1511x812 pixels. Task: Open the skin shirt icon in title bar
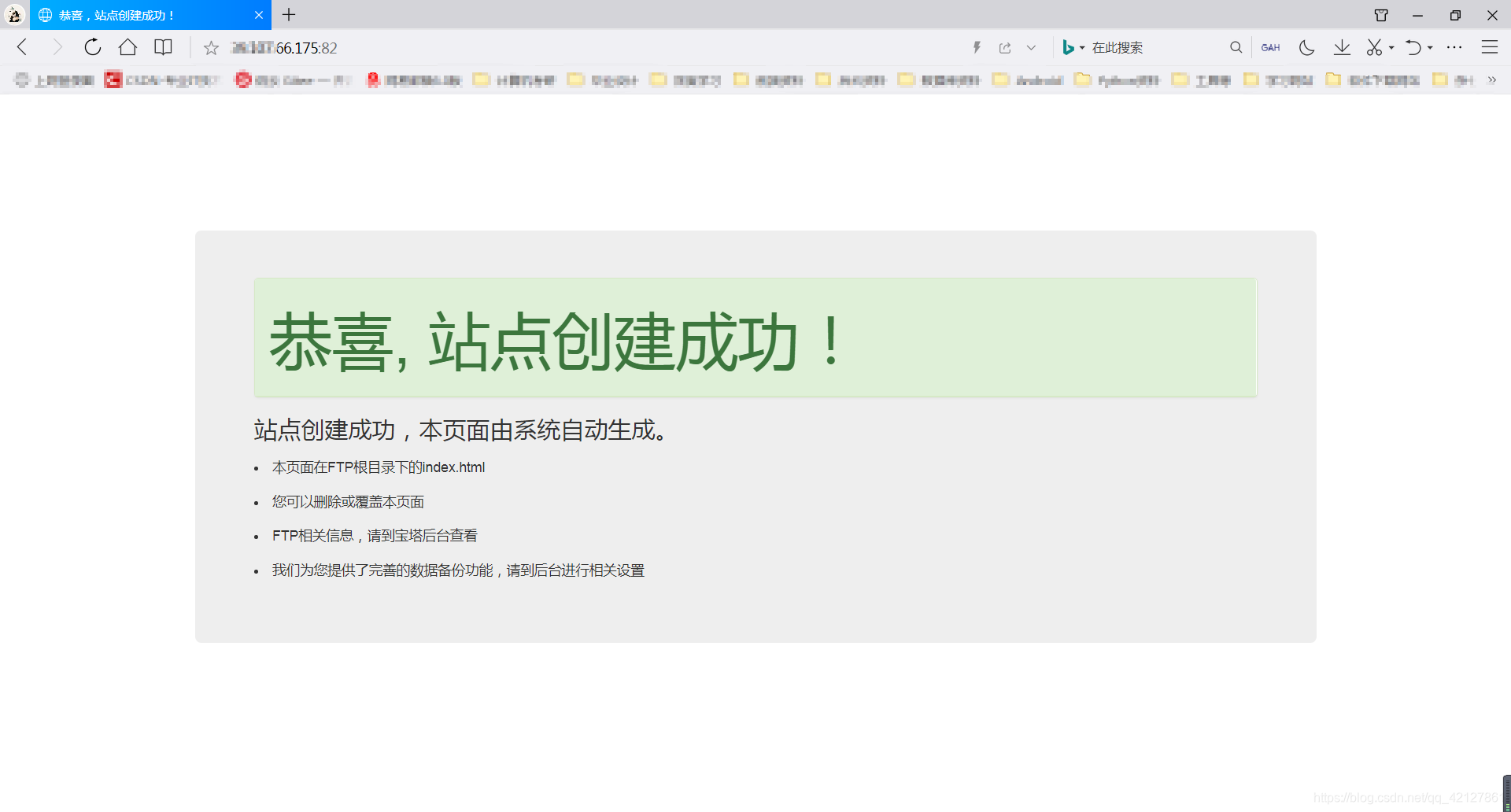[x=1380, y=15]
